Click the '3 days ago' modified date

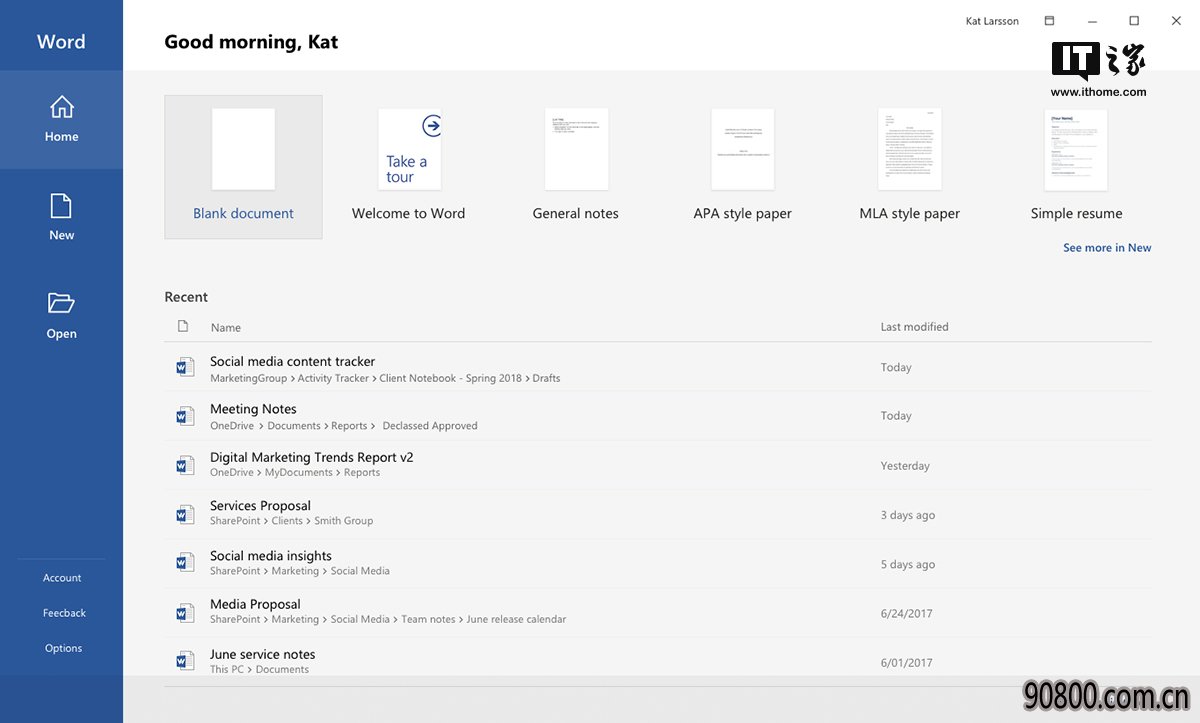click(x=908, y=515)
